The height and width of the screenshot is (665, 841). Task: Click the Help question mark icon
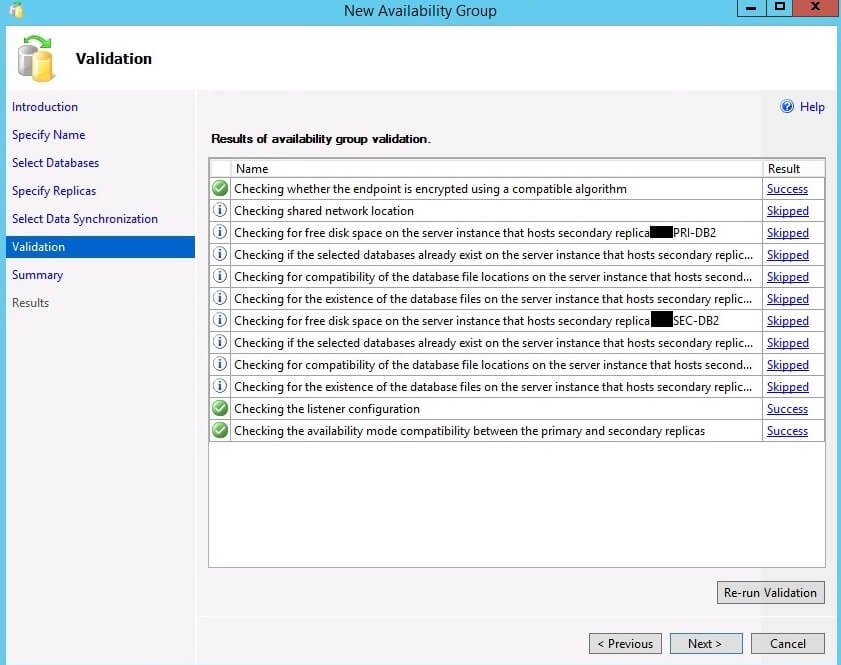click(787, 107)
